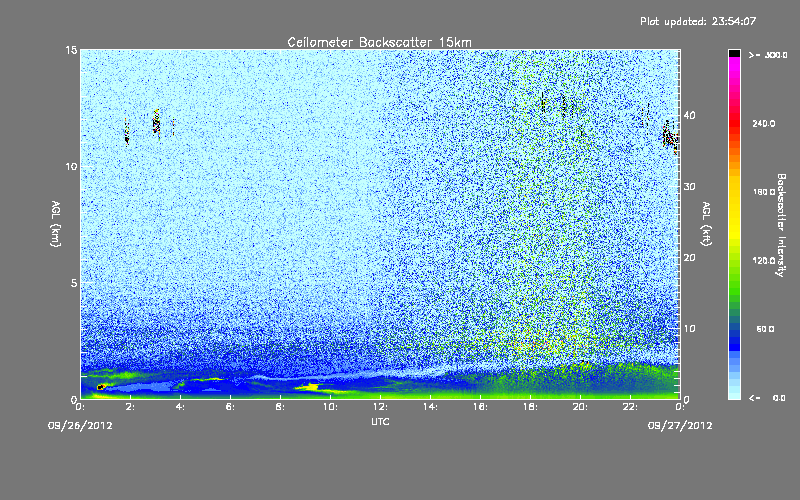Screen dimensions: 800x500
Task: Click the black top swatch of colorbar
Action: pyautogui.click(x=734, y=53)
